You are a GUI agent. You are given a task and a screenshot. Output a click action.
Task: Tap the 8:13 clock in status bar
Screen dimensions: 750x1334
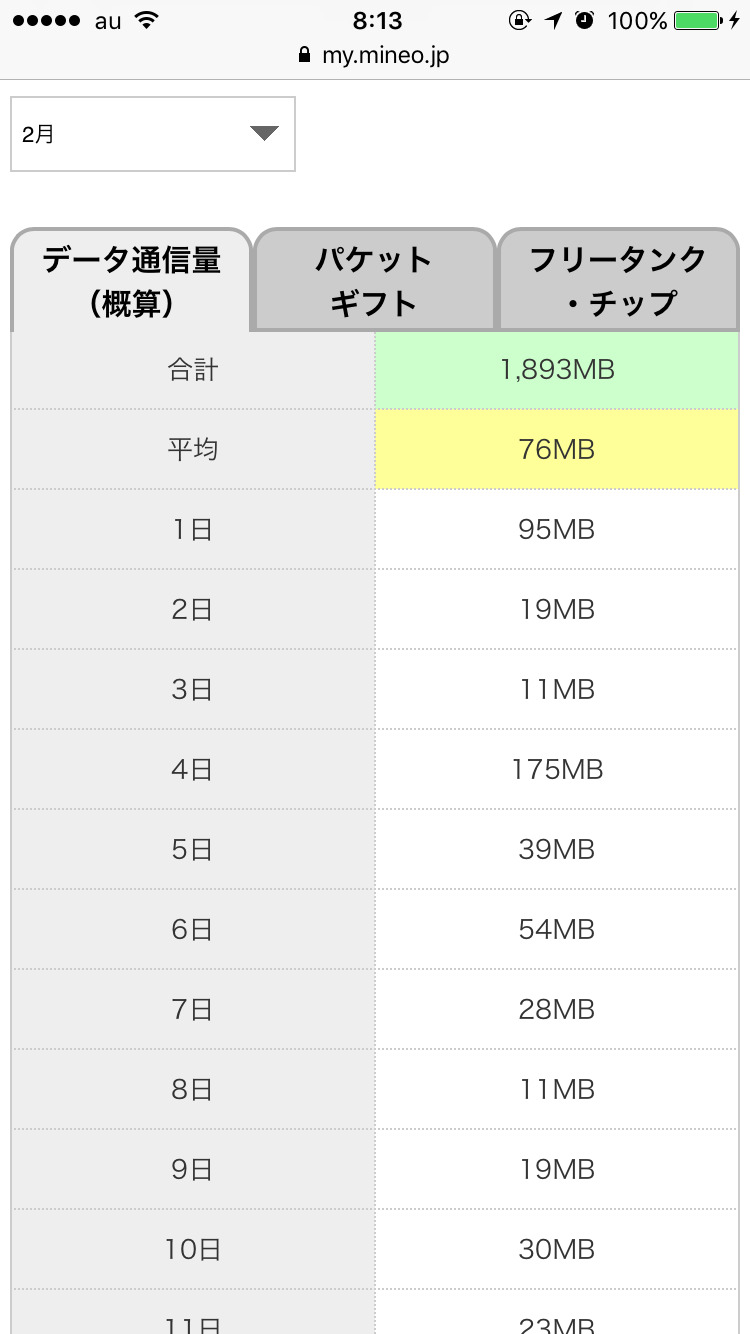click(377, 21)
